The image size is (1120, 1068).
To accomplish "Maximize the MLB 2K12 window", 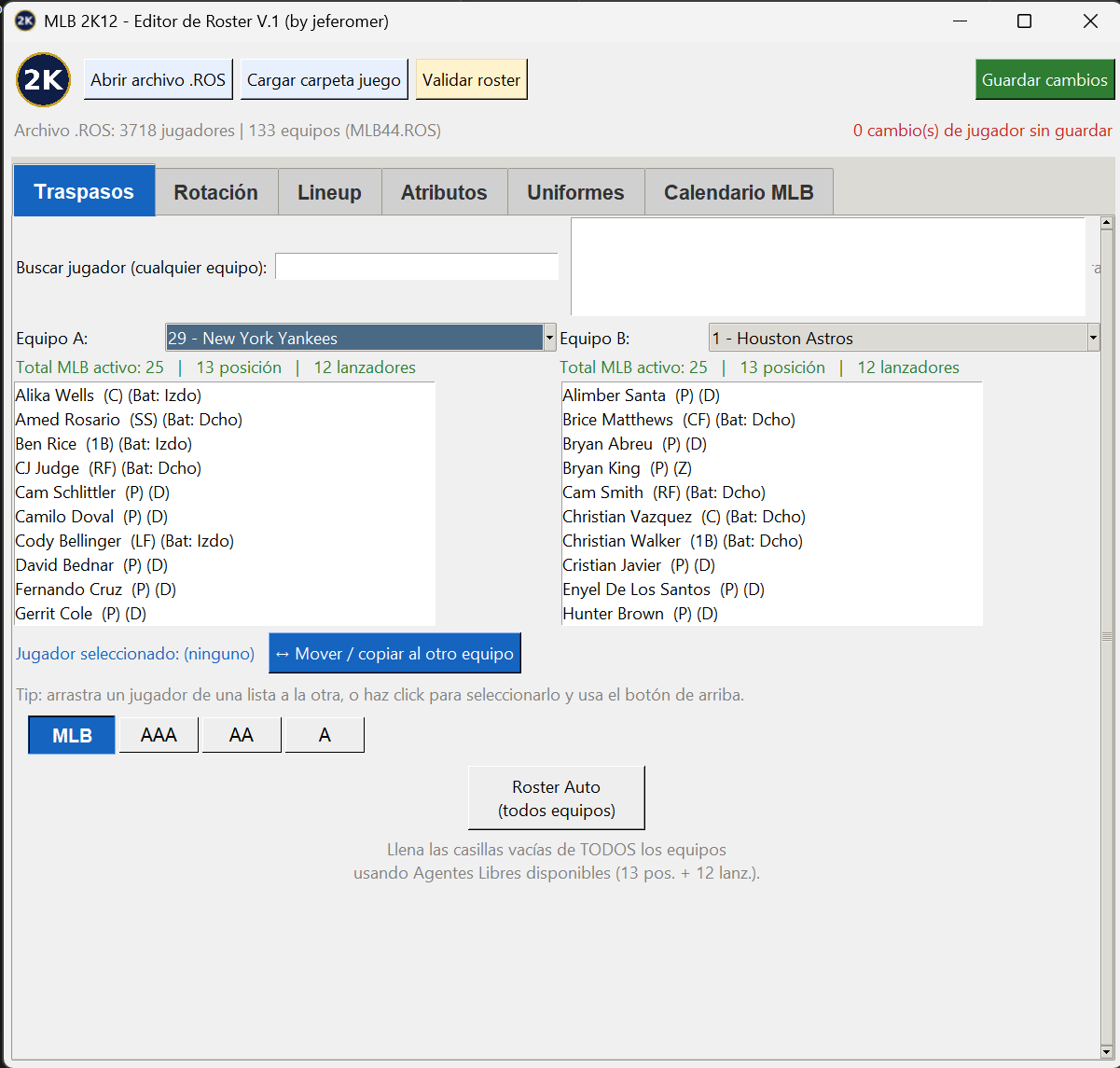I will (x=1024, y=21).
